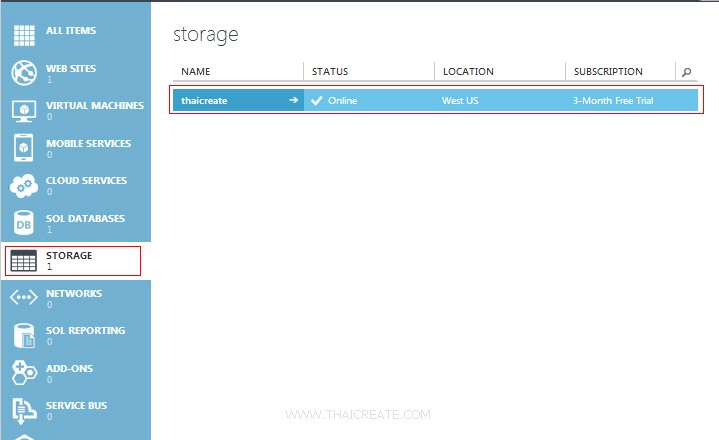
Task: Open the Networks arrows icon
Action: 23,297
